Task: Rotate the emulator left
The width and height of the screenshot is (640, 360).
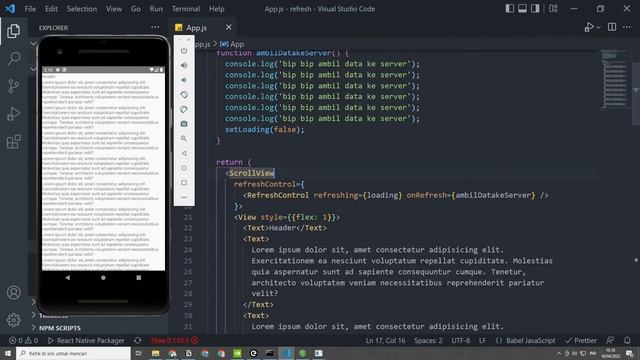Action: click(x=184, y=95)
